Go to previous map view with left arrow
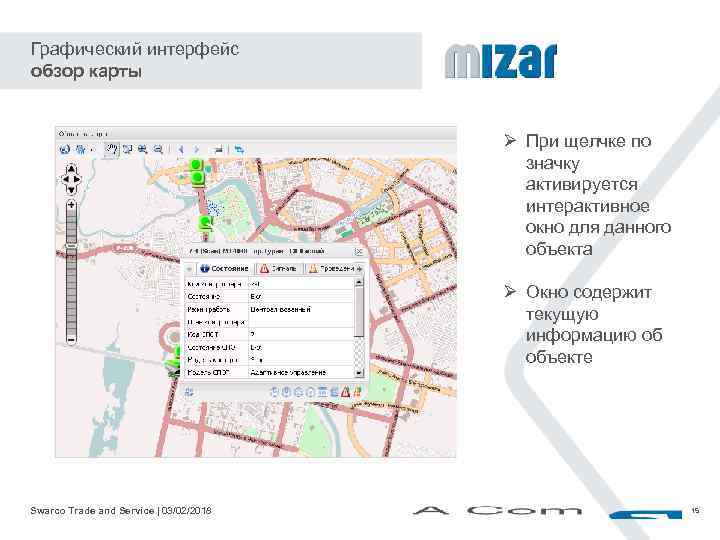 [x=181, y=149]
